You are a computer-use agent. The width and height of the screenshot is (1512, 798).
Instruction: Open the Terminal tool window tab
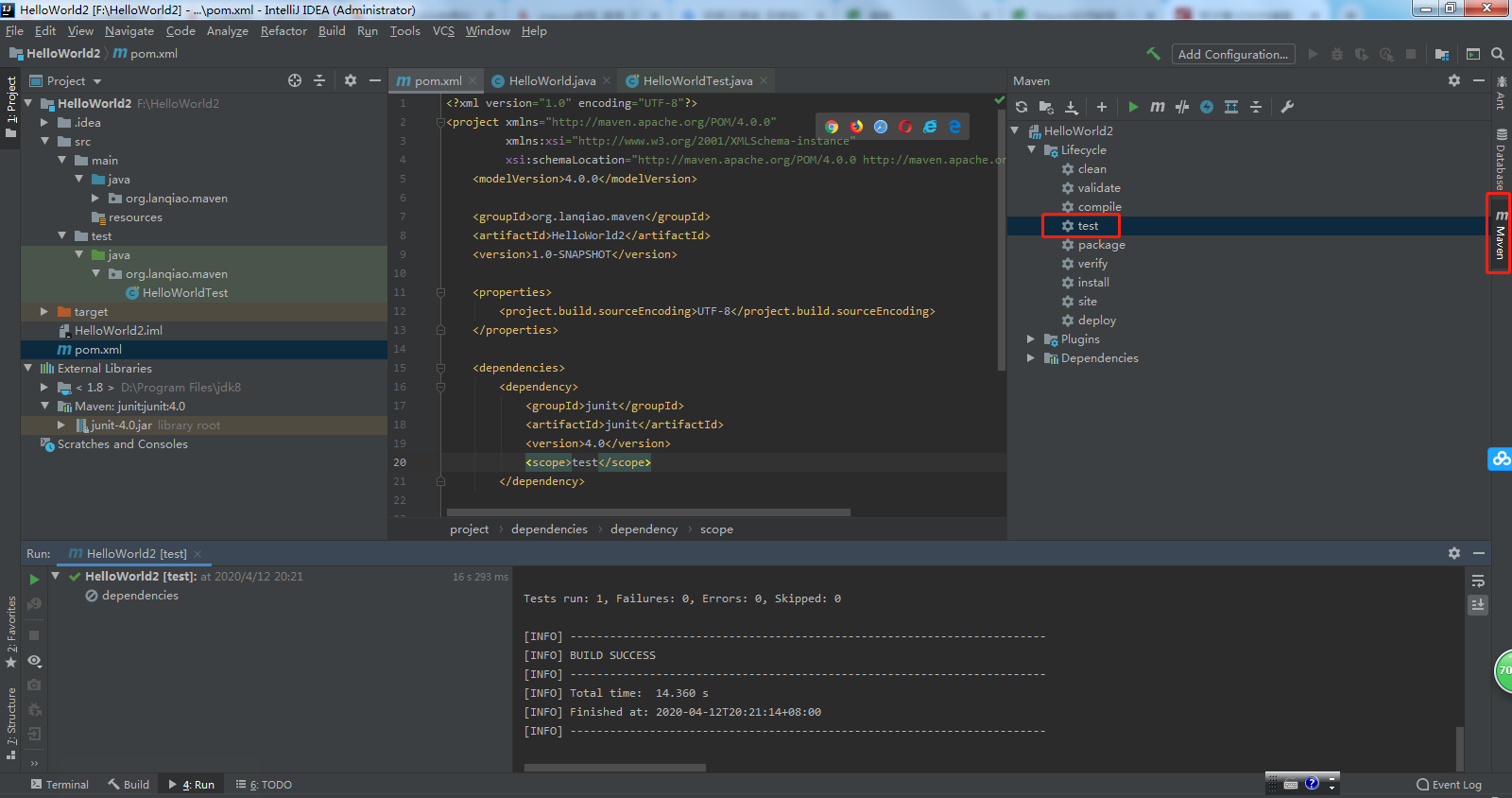pyautogui.click(x=60, y=785)
